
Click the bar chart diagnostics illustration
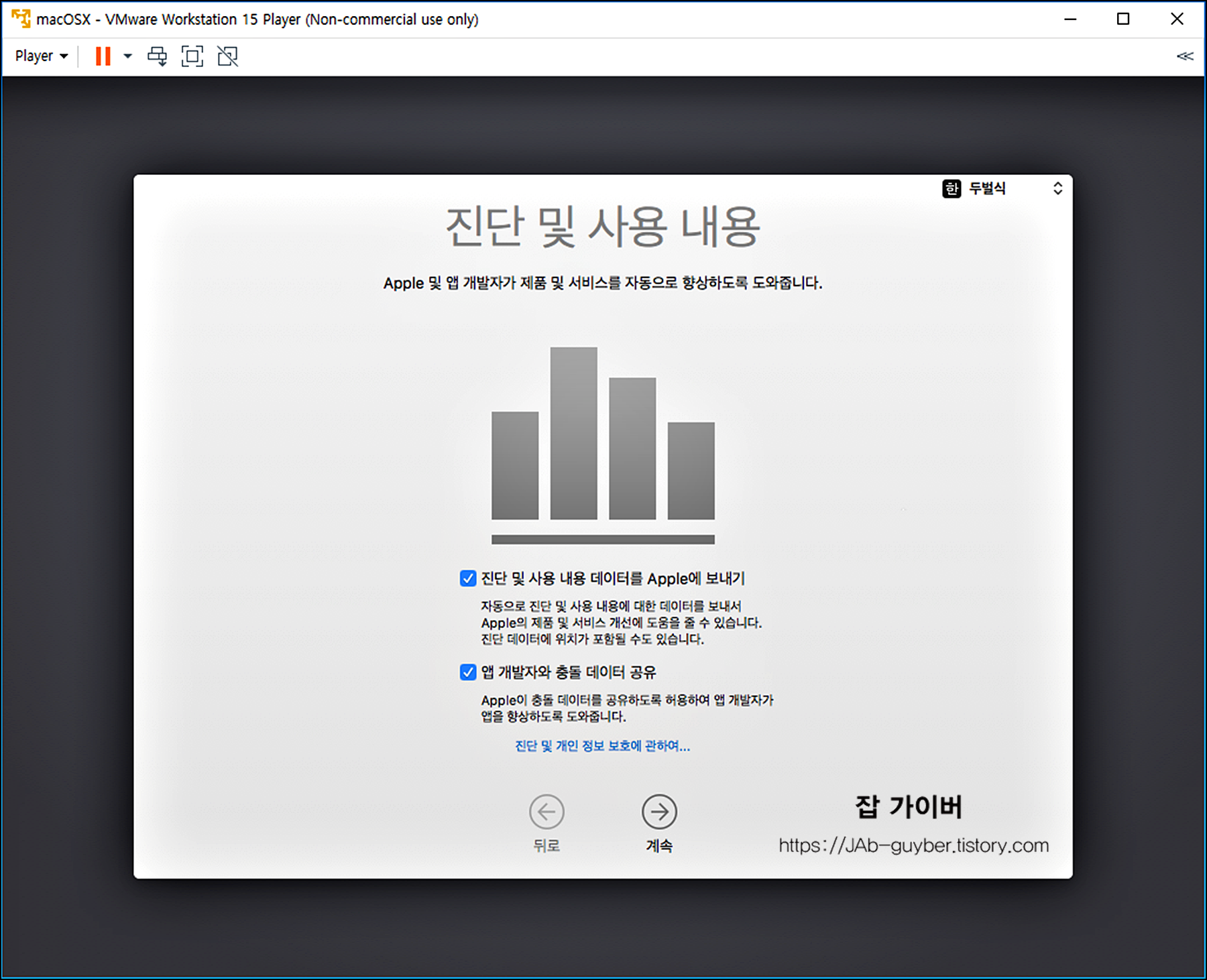pos(603,445)
